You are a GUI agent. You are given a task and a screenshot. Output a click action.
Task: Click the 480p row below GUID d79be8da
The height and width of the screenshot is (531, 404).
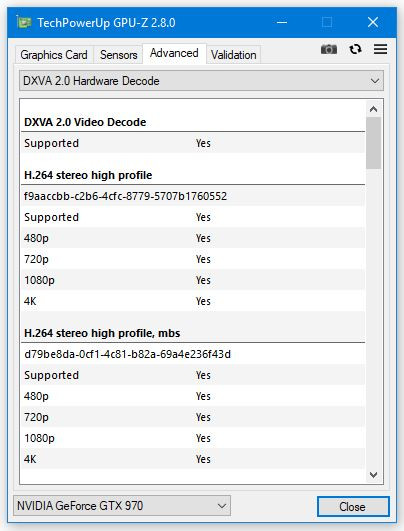click(193, 396)
